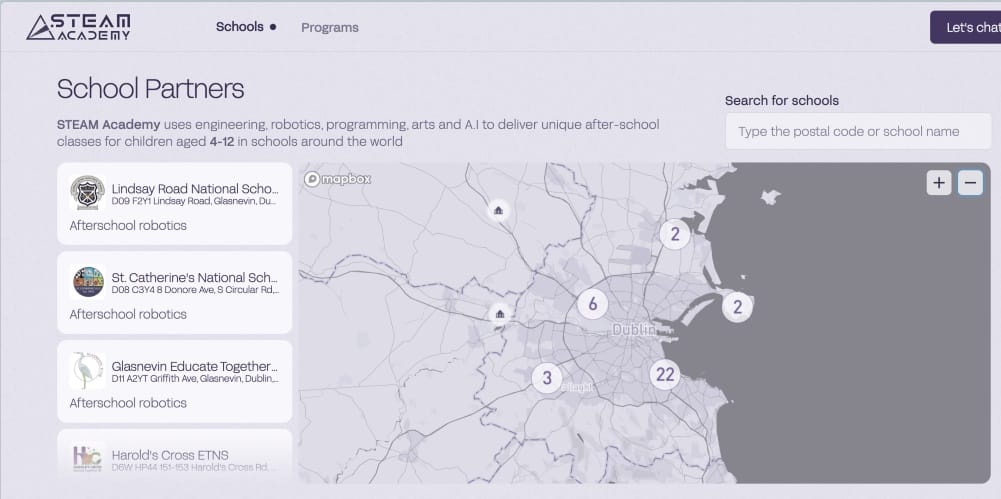Click the address D11 A2YT Griffith Ave
This screenshot has height=499, width=1001.
click(195, 378)
